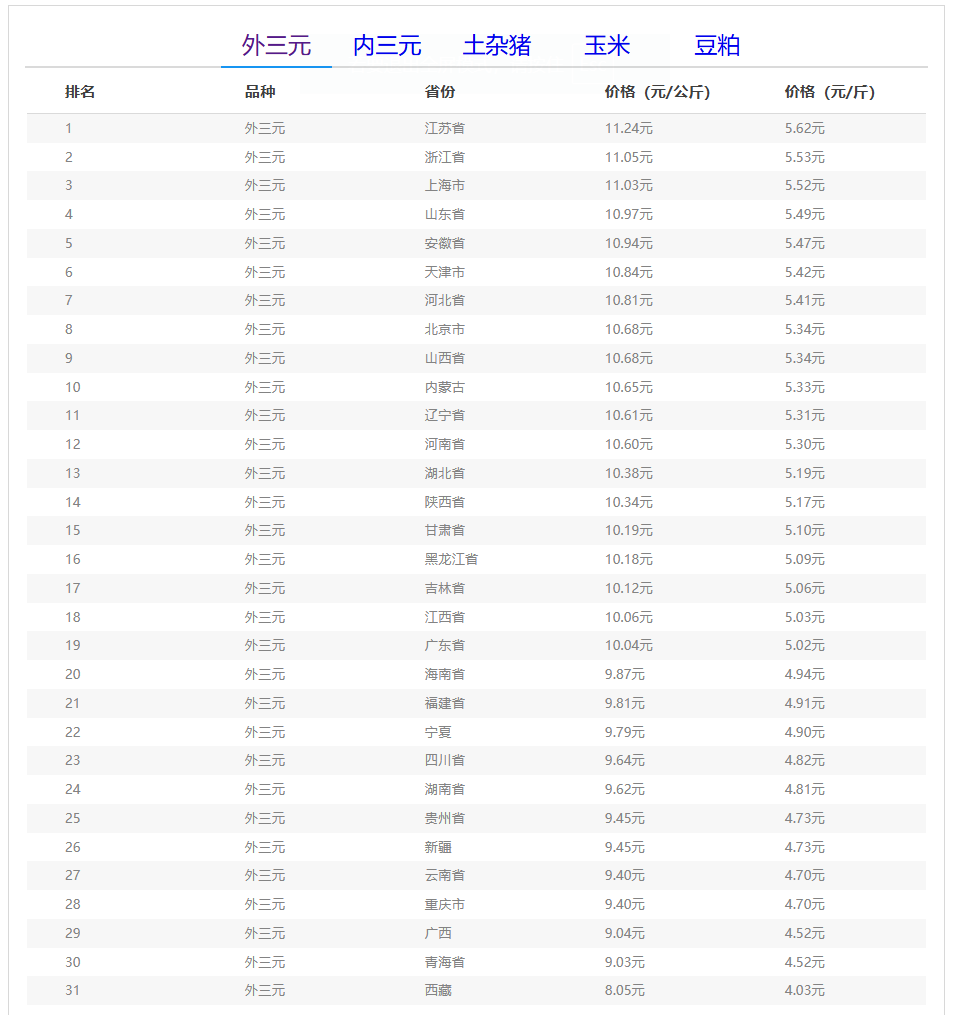Switch to the 玉米 tab
This screenshot has width=965, height=1015.
click(607, 46)
